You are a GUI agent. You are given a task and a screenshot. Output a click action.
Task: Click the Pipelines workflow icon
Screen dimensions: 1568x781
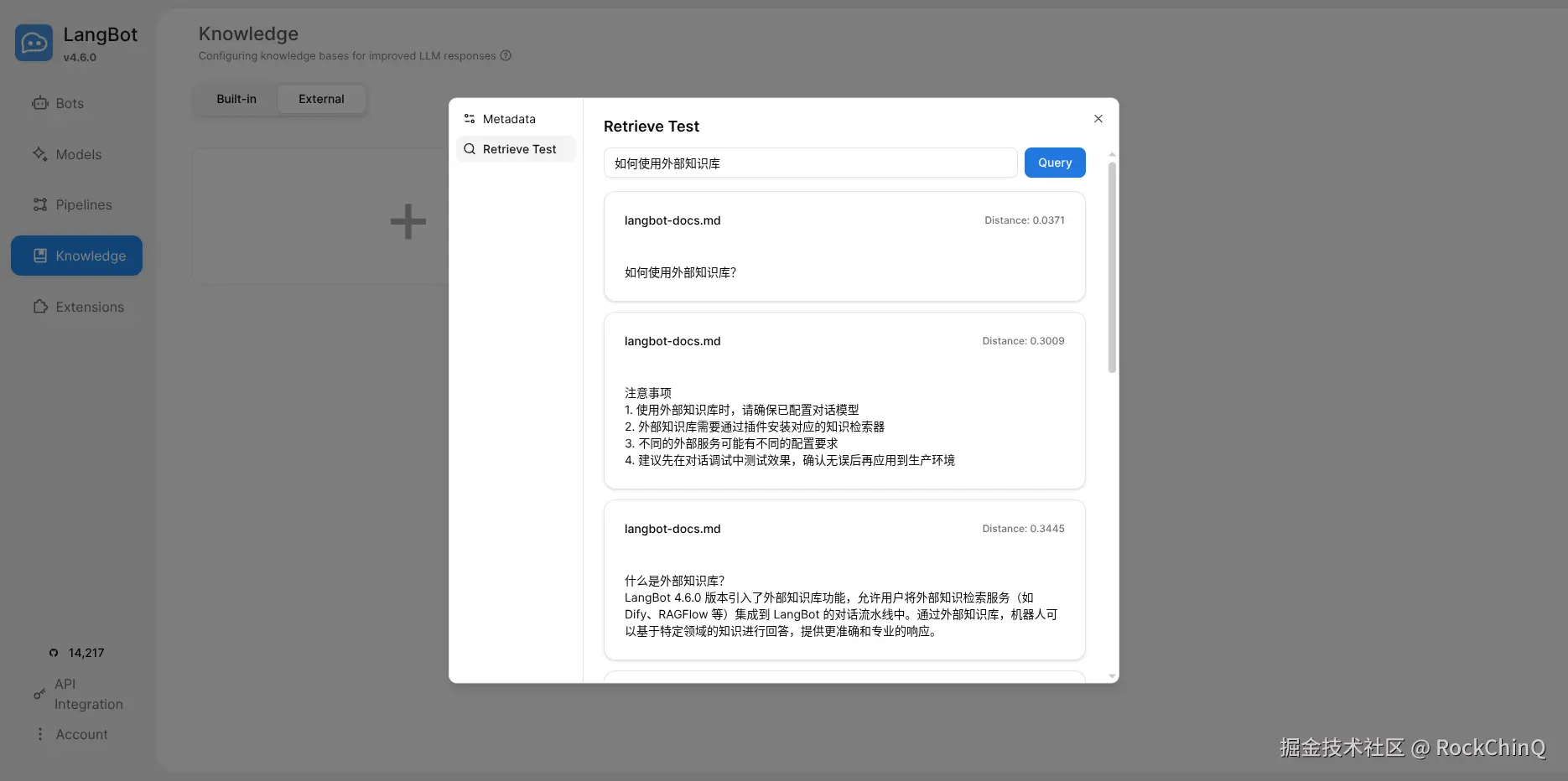tap(40, 204)
